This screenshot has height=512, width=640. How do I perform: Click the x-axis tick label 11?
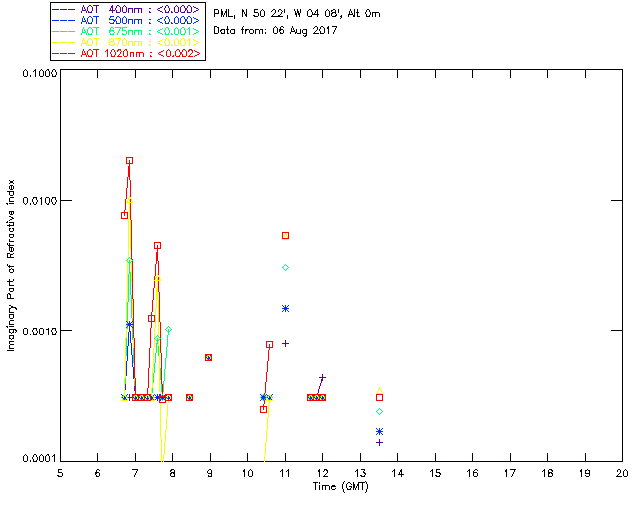pos(285,473)
